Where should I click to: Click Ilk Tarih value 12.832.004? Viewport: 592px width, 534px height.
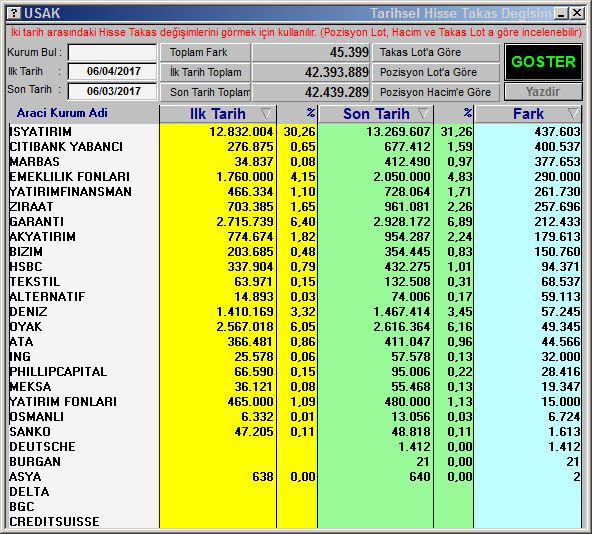(241, 132)
